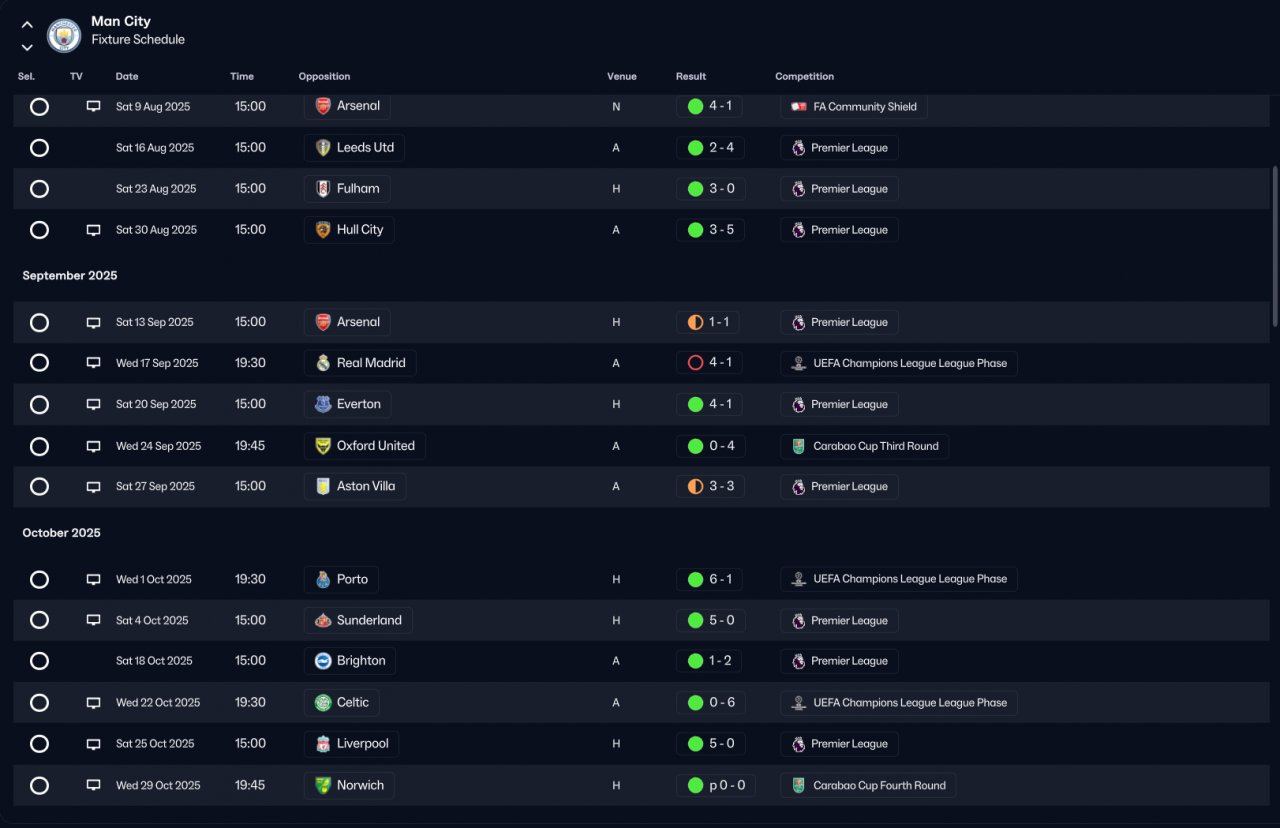Open the UEFA Champions League link for Celtic
Viewport: 1280px width, 828px height.
point(899,702)
